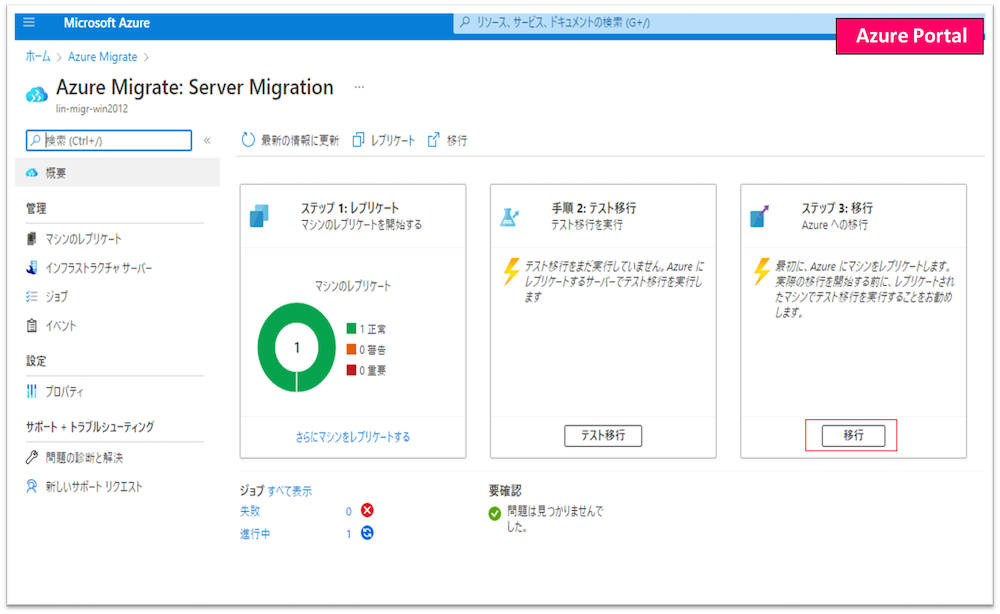The image size is (1000, 614).
Task: Go to ホーム breadcrumb
Action: click(x=38, y=57)
